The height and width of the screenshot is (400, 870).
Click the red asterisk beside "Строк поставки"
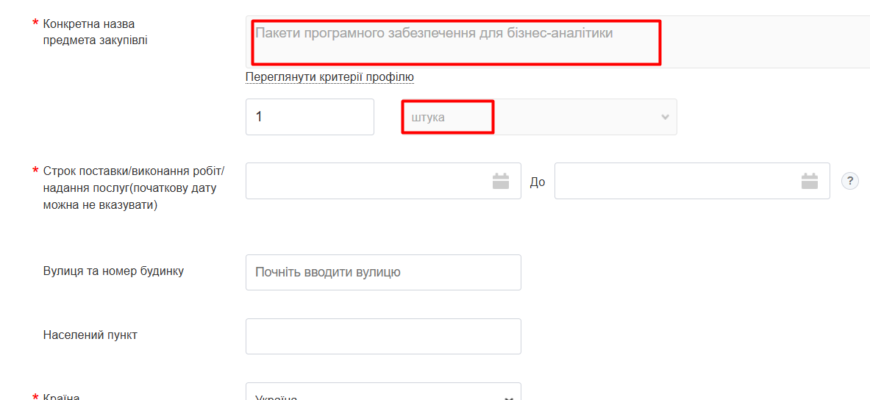tap(36, 170)
